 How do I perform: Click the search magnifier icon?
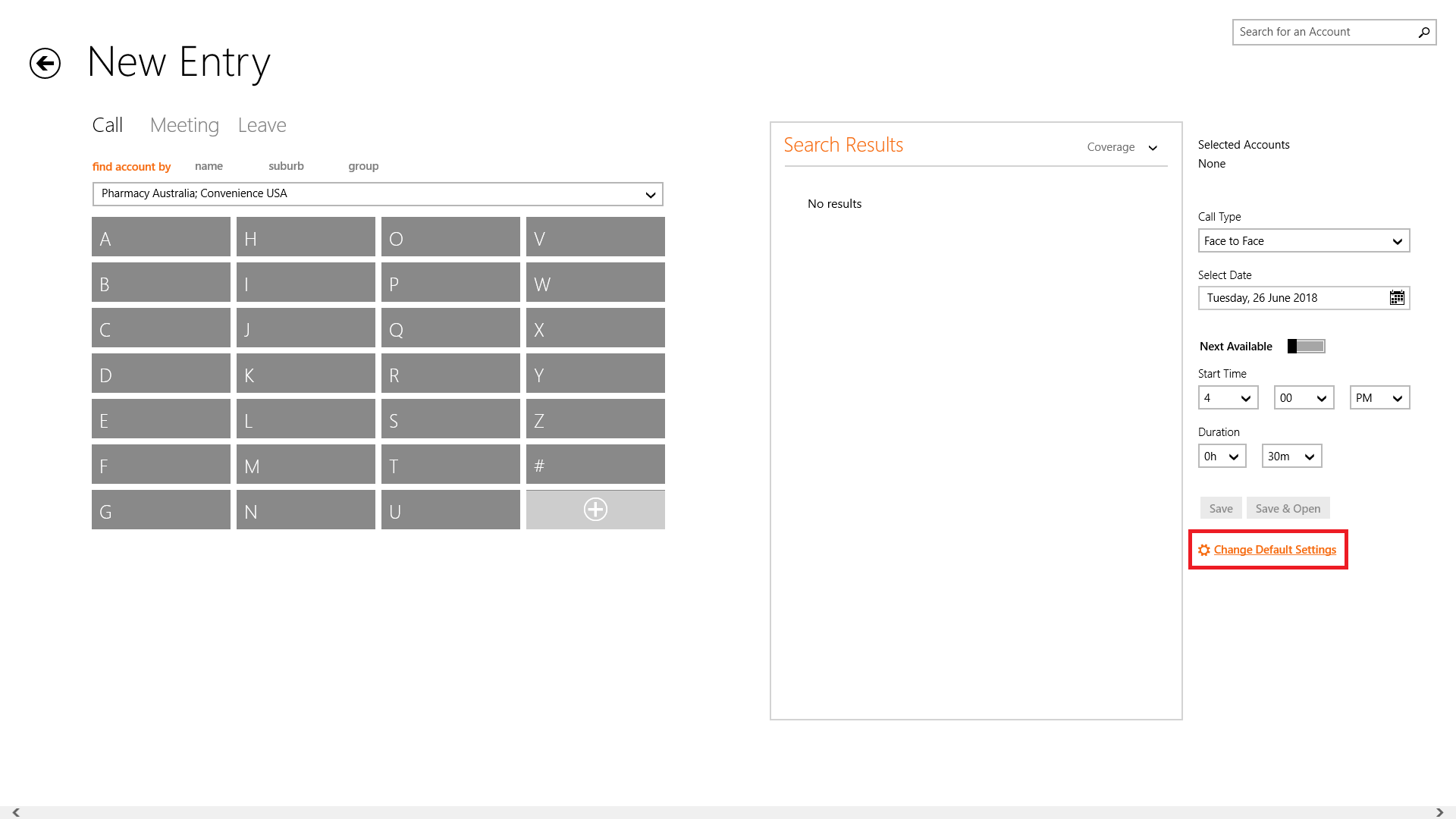click(x=1423, y=32)
